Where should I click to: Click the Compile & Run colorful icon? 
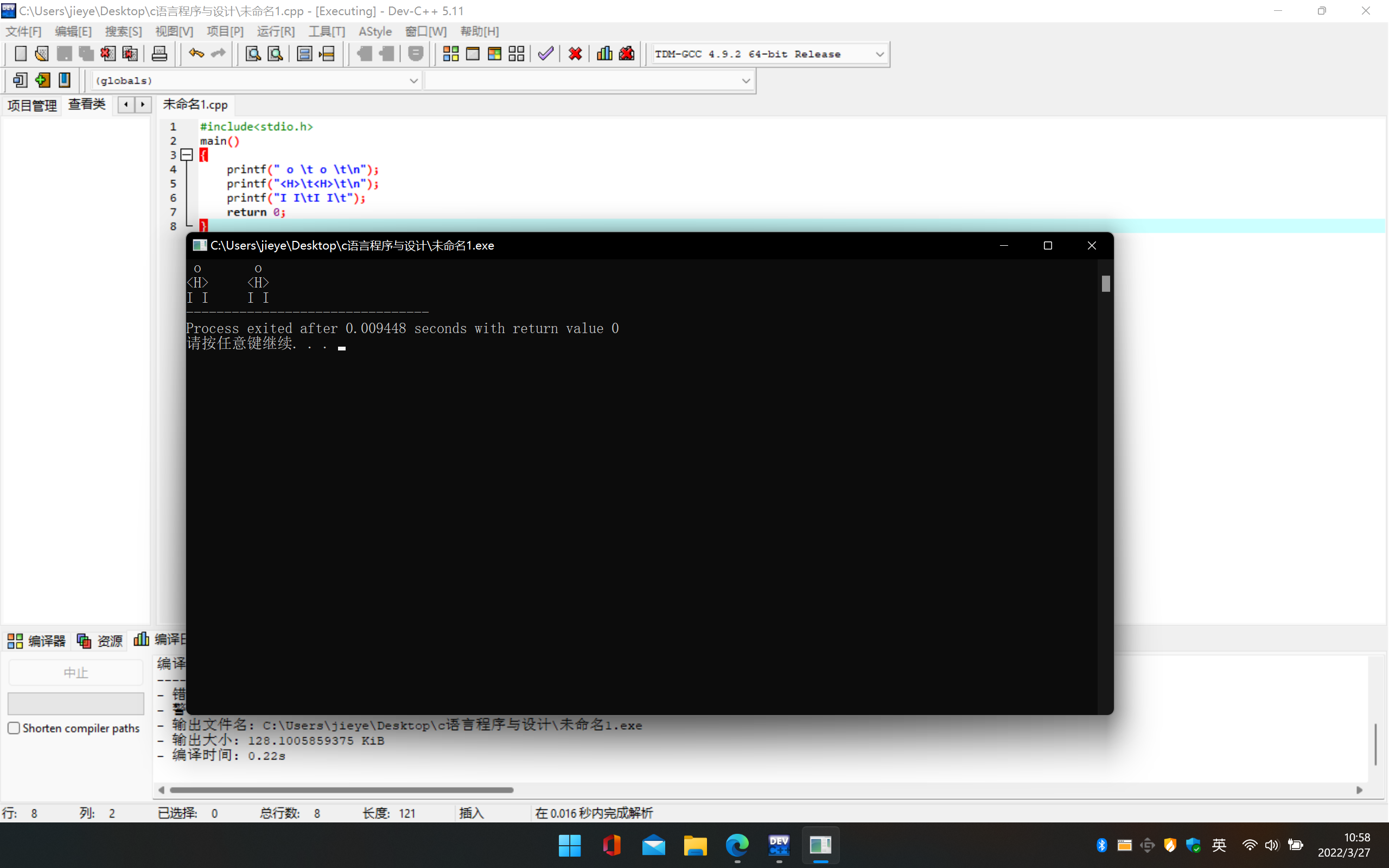(x=494, y=54)
